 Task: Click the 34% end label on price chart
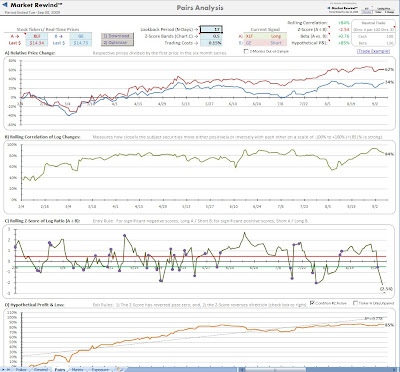pos(389,82)
